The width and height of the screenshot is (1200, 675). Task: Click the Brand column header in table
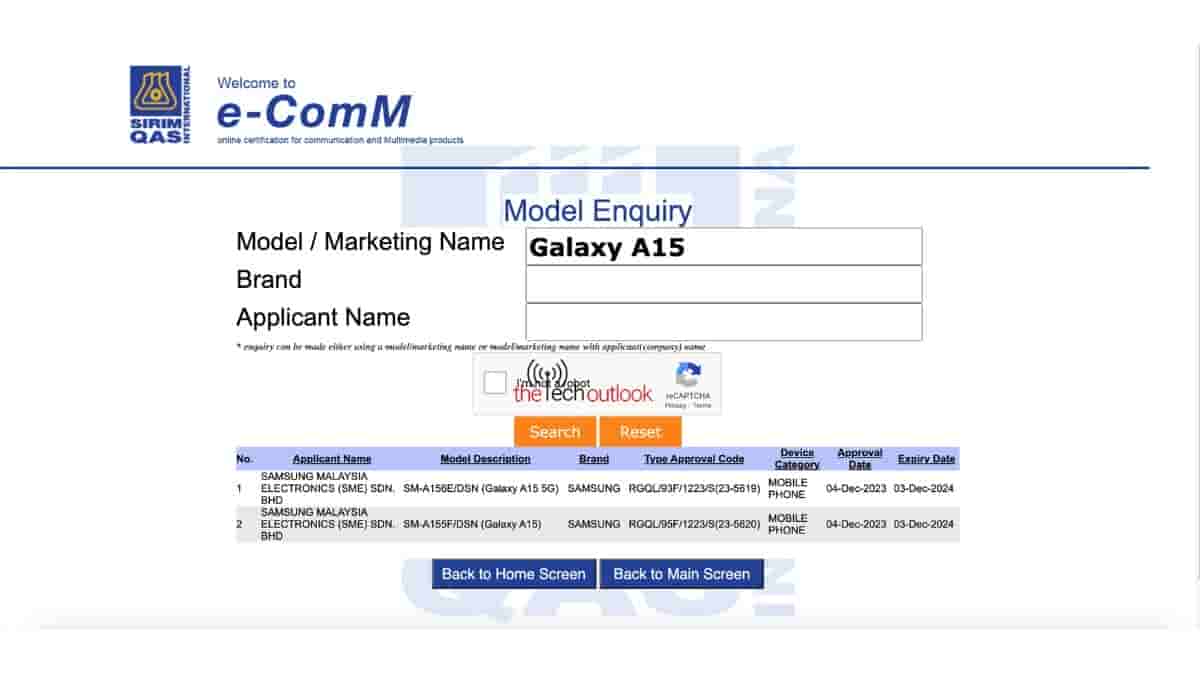(593, 459)
